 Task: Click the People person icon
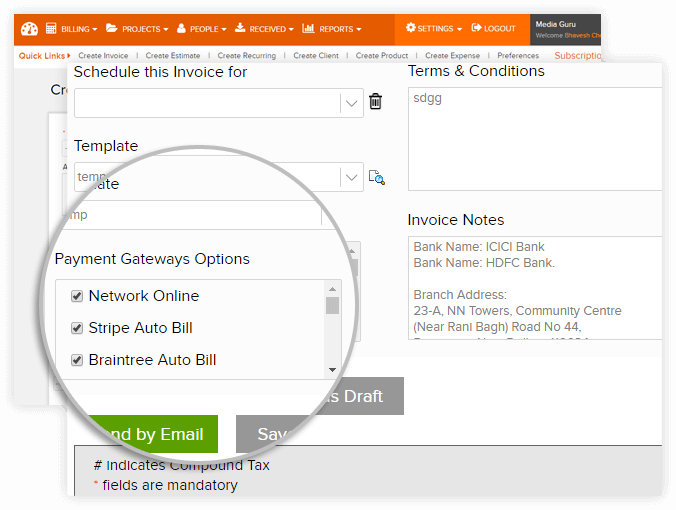click(182, 28)
